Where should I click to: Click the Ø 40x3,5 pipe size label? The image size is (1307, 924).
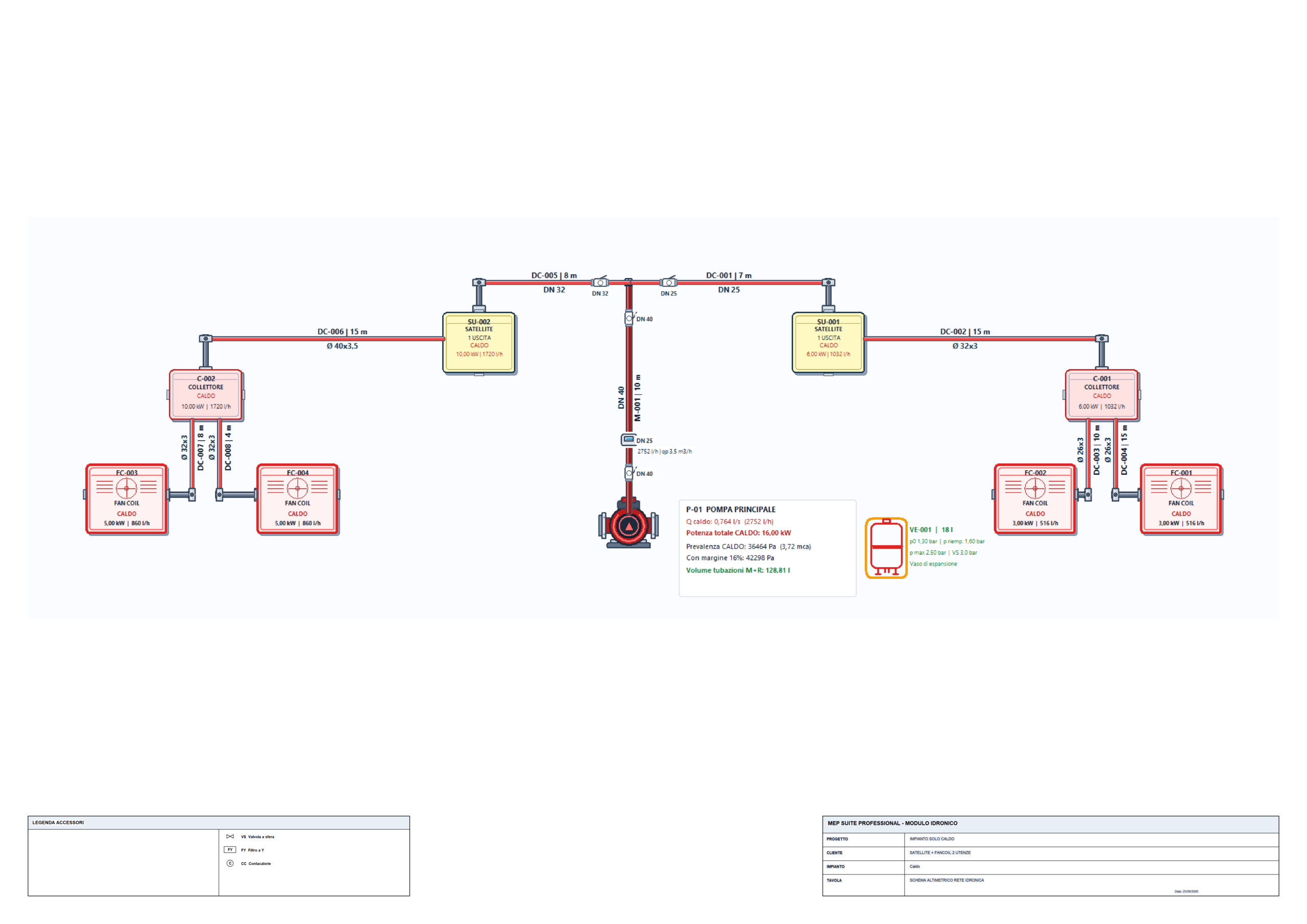coord(342,346)
